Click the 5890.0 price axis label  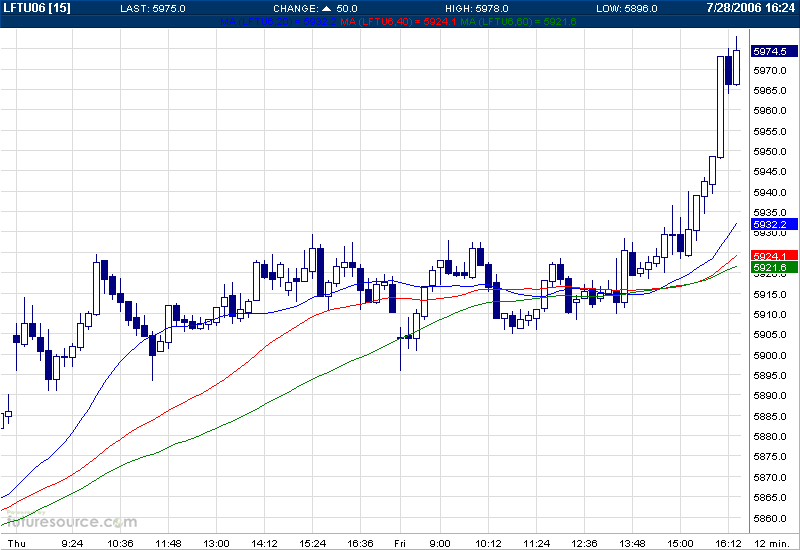770,395
